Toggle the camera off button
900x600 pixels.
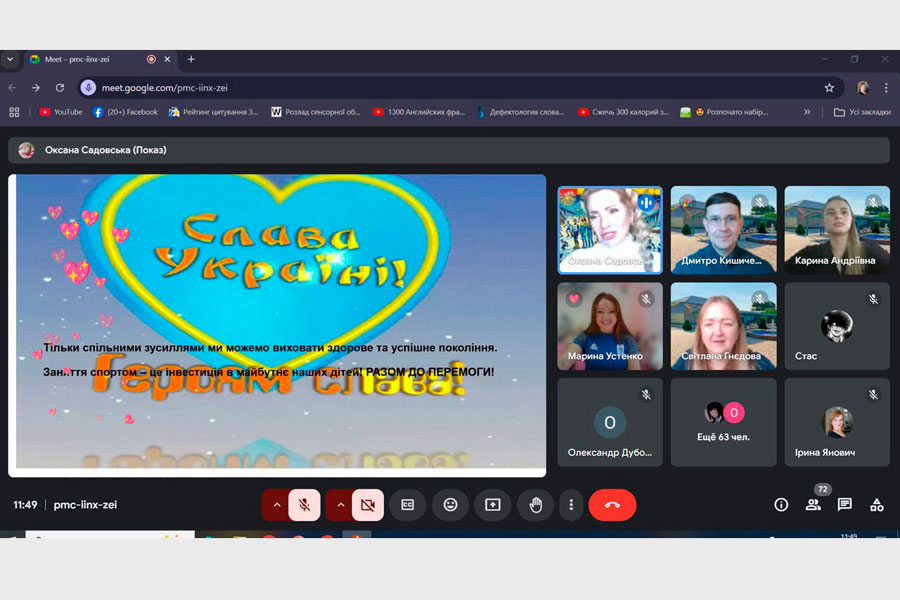point(368,505)
